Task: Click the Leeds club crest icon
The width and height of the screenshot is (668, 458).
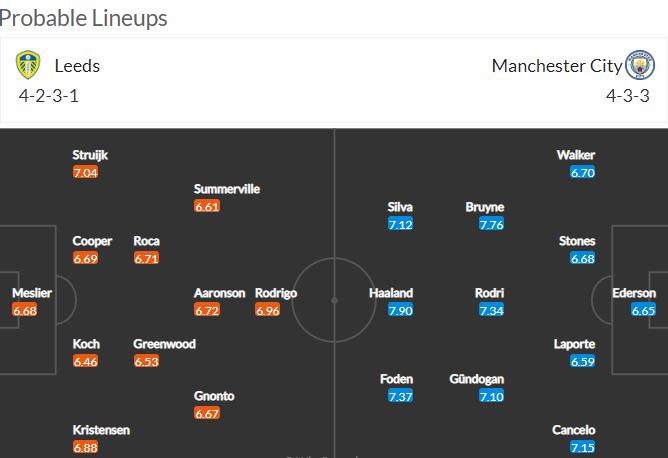Action: (28, 65)
